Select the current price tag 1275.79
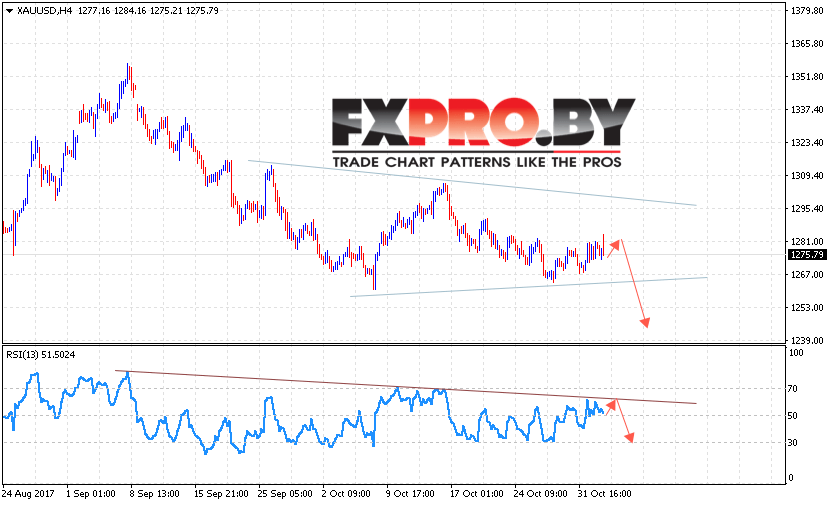Viewport: 828px width, 505px height. [807, 255]
